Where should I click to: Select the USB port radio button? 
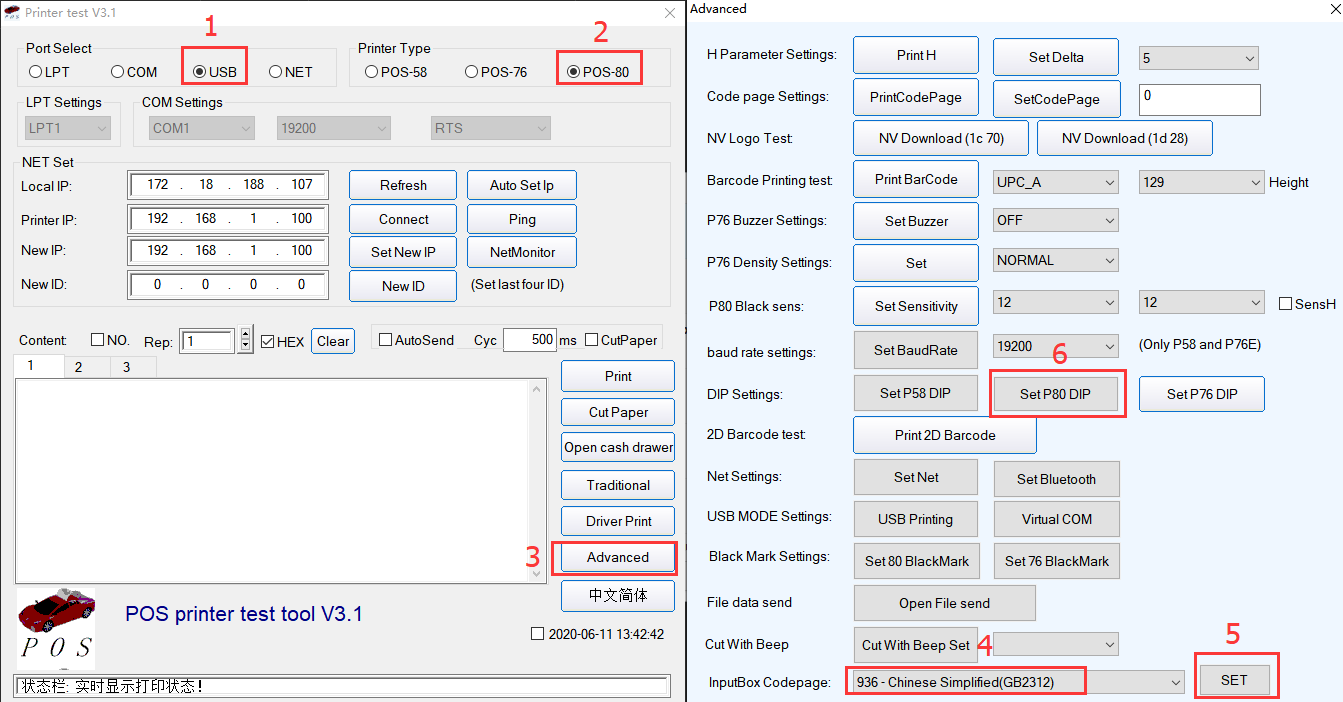click(199, 72)
